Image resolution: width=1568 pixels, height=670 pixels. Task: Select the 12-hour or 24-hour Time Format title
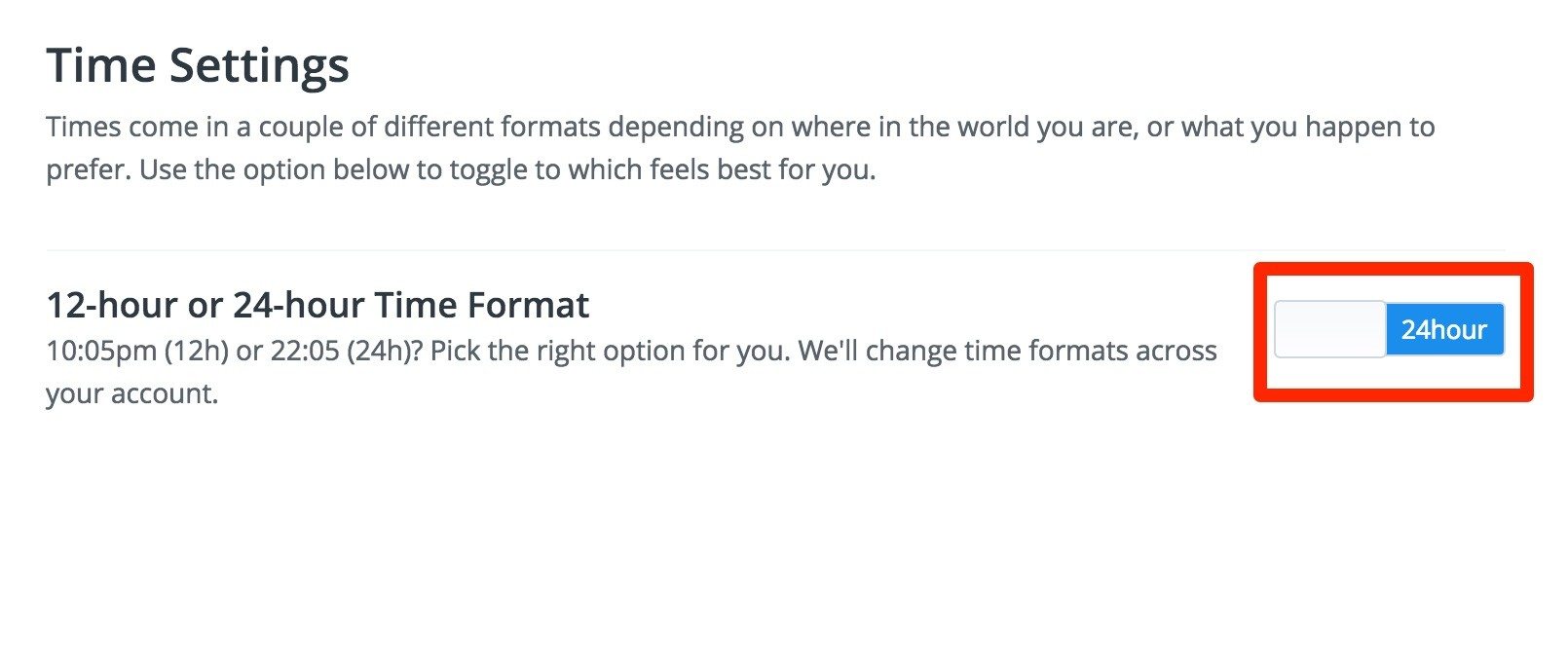tap(317, 305)
